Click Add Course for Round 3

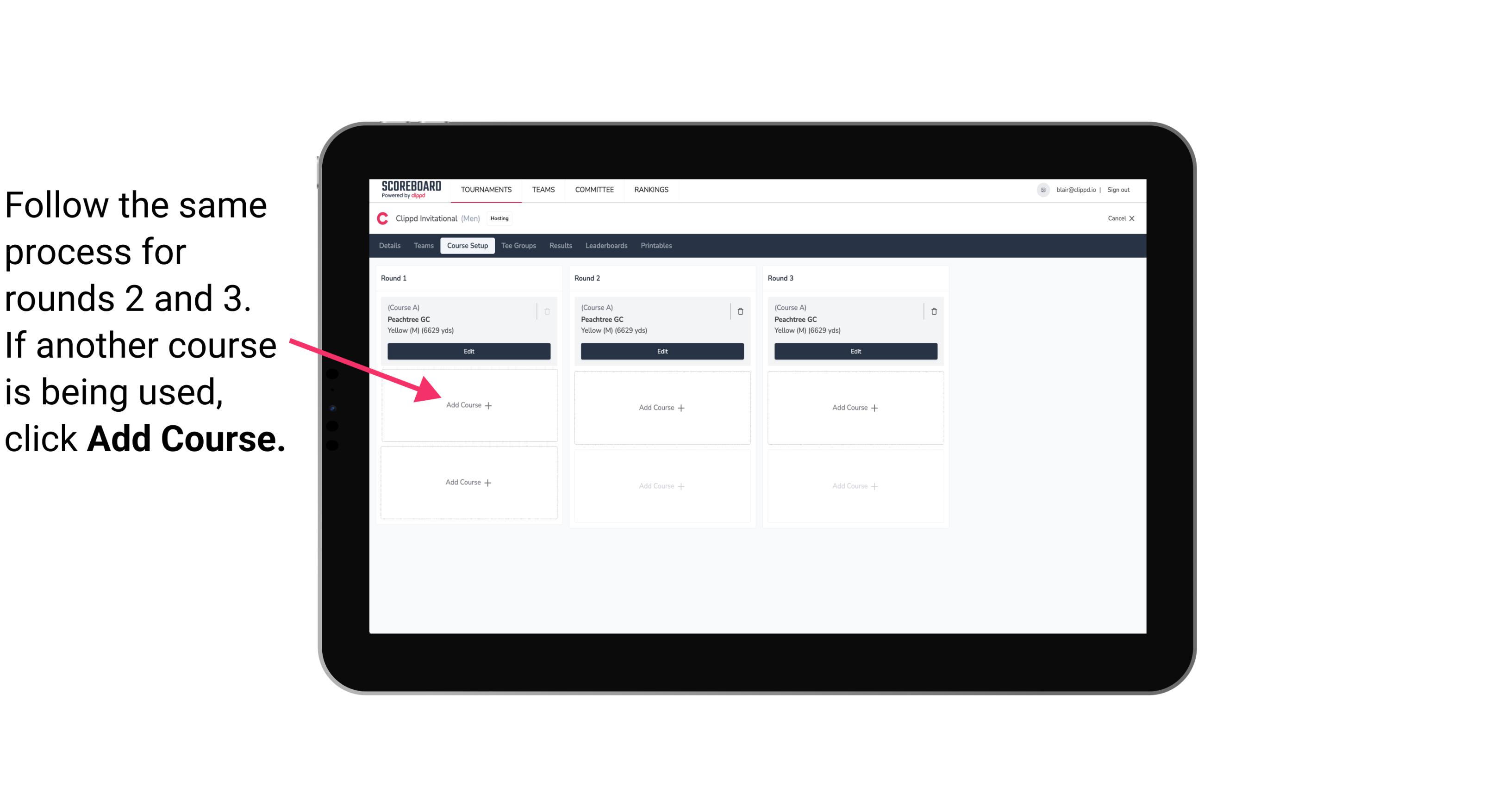point(855,407)
